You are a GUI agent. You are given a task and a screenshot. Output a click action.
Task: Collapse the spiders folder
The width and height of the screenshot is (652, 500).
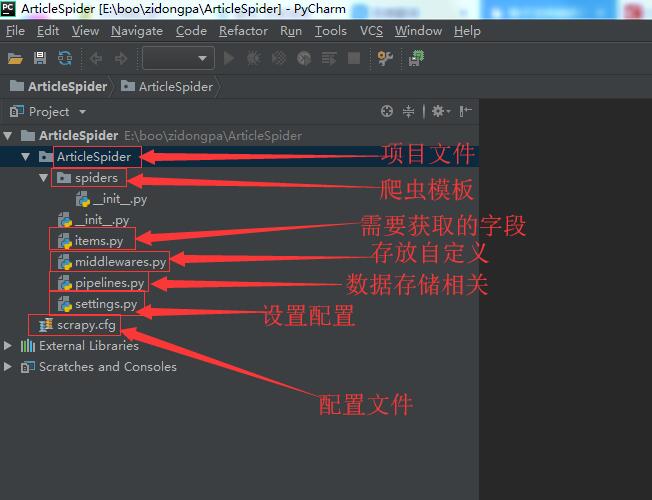pos(43,178)
